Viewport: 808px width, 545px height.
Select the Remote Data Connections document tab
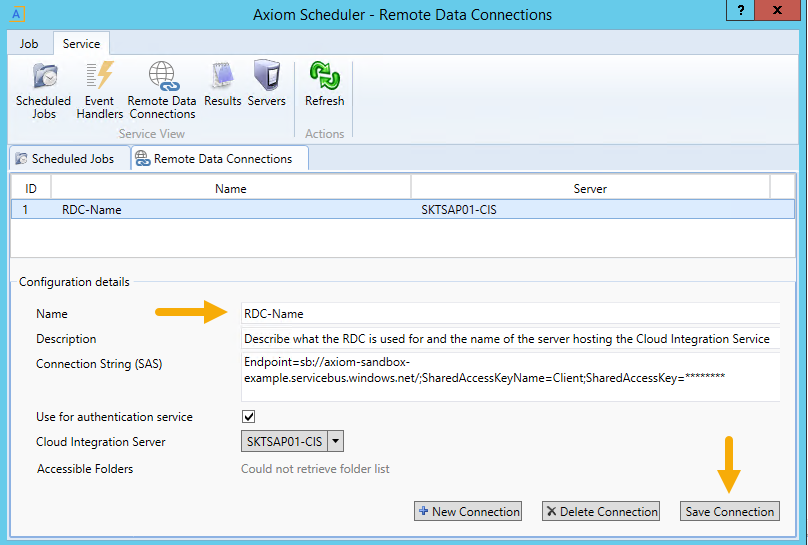tap(220, 159)
